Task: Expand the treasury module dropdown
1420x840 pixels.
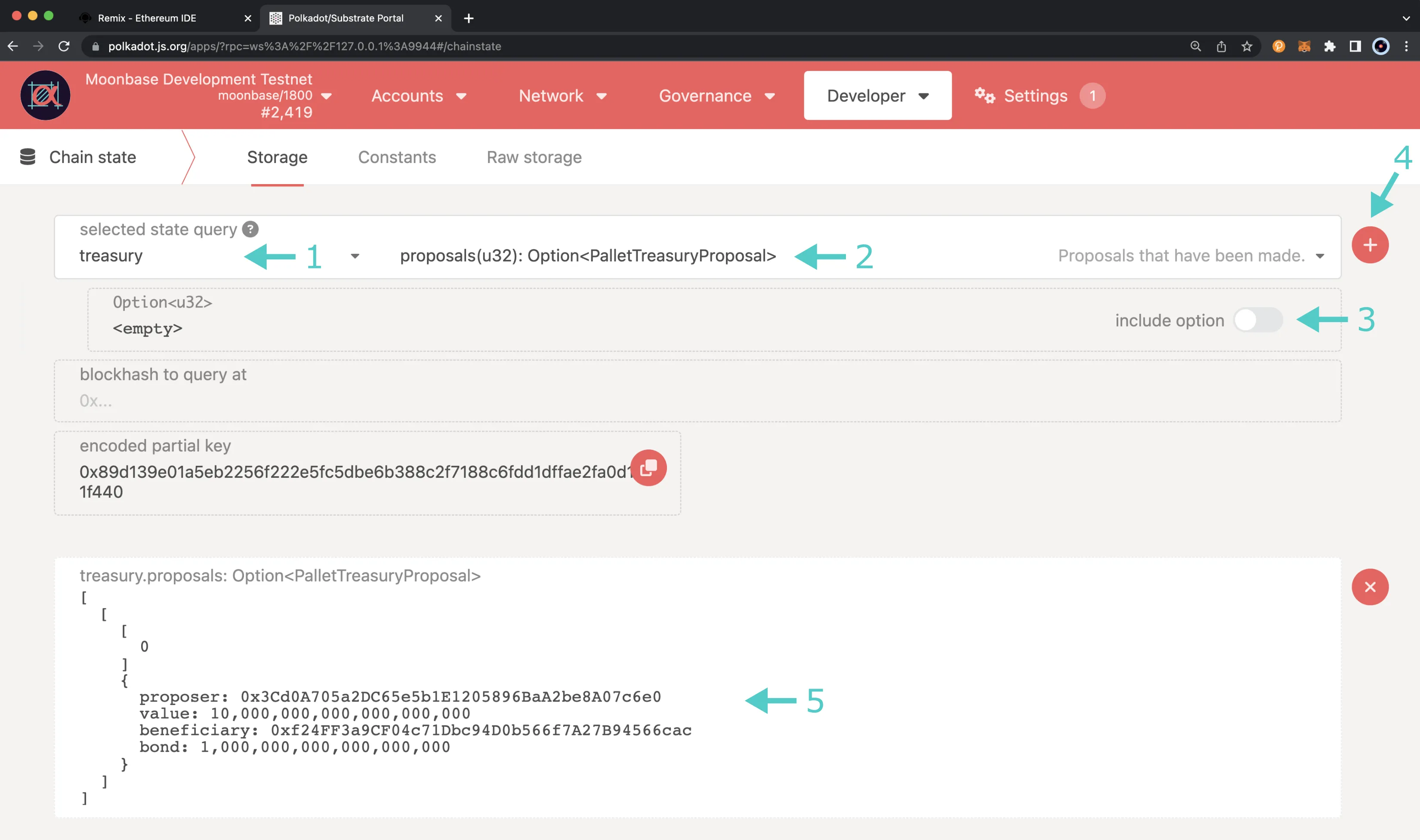Action: [355, 256]
